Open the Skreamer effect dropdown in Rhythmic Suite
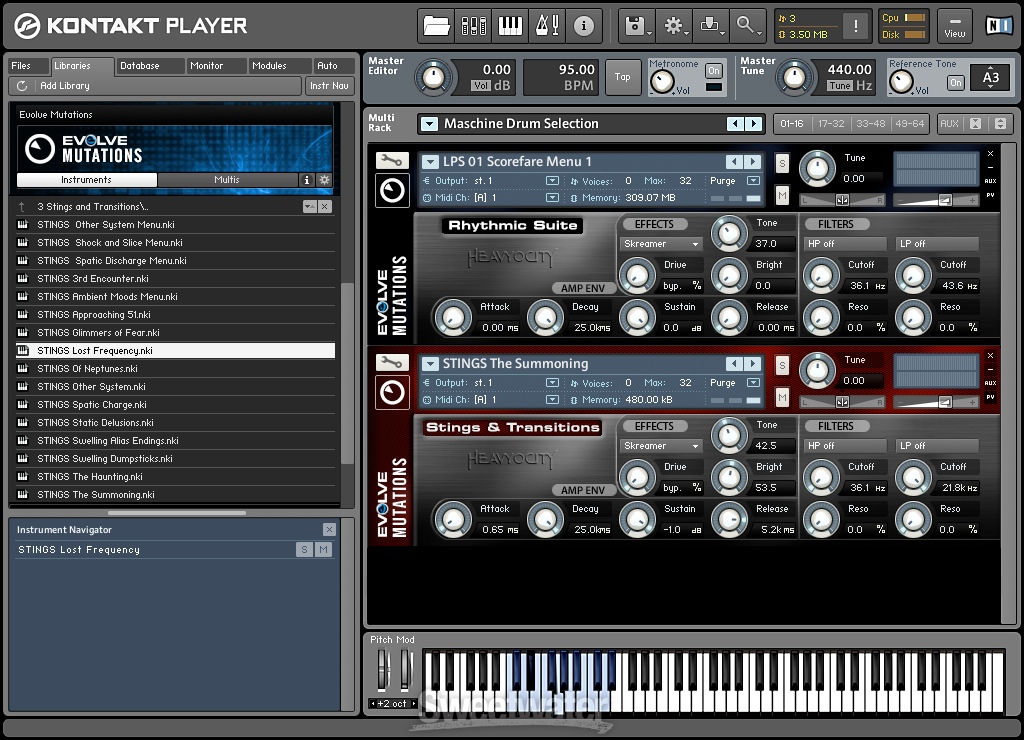The image size is (1024, 740). pyautogui.click(x=661, y=244)
